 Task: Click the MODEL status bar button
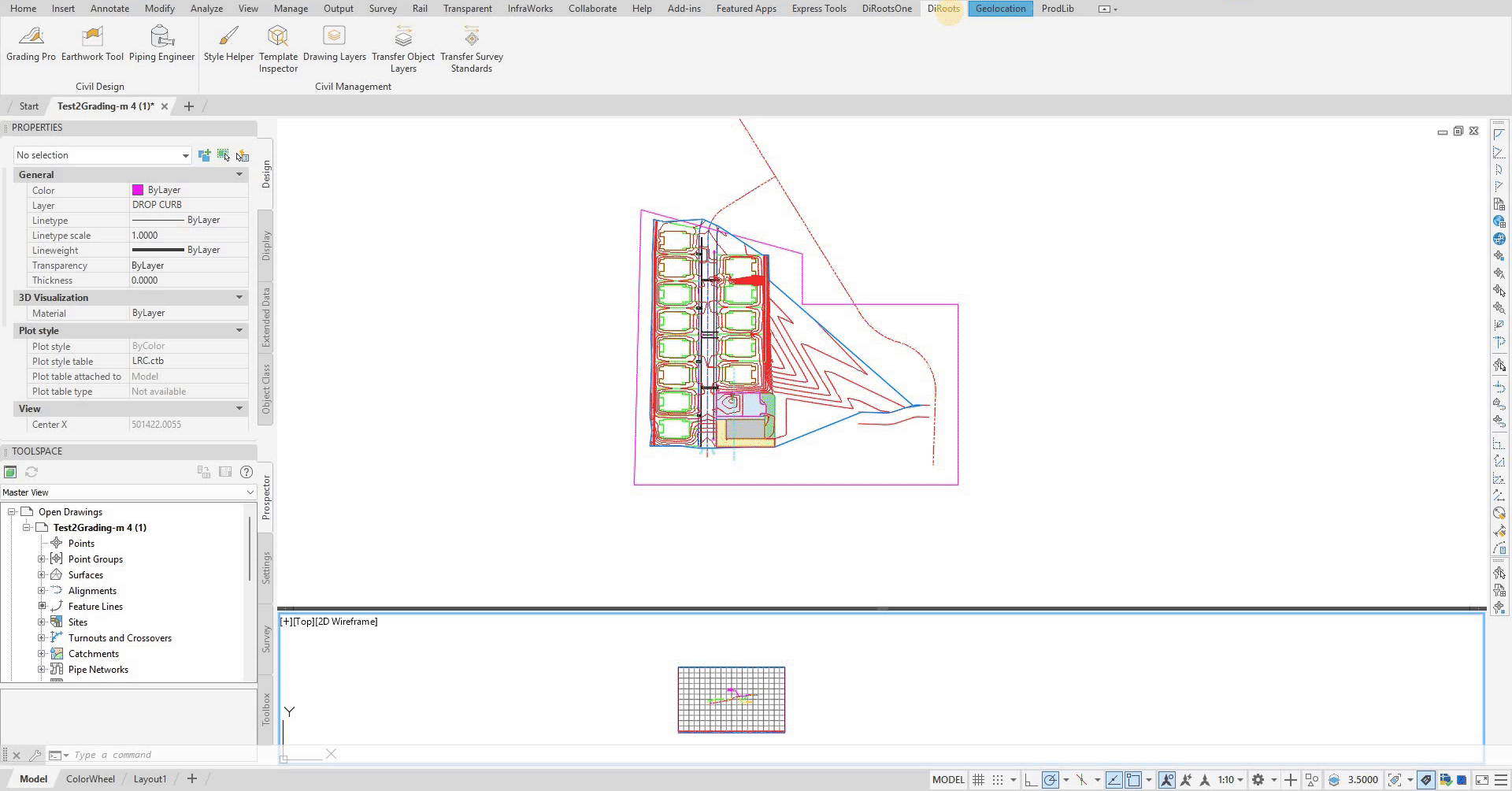947,780
